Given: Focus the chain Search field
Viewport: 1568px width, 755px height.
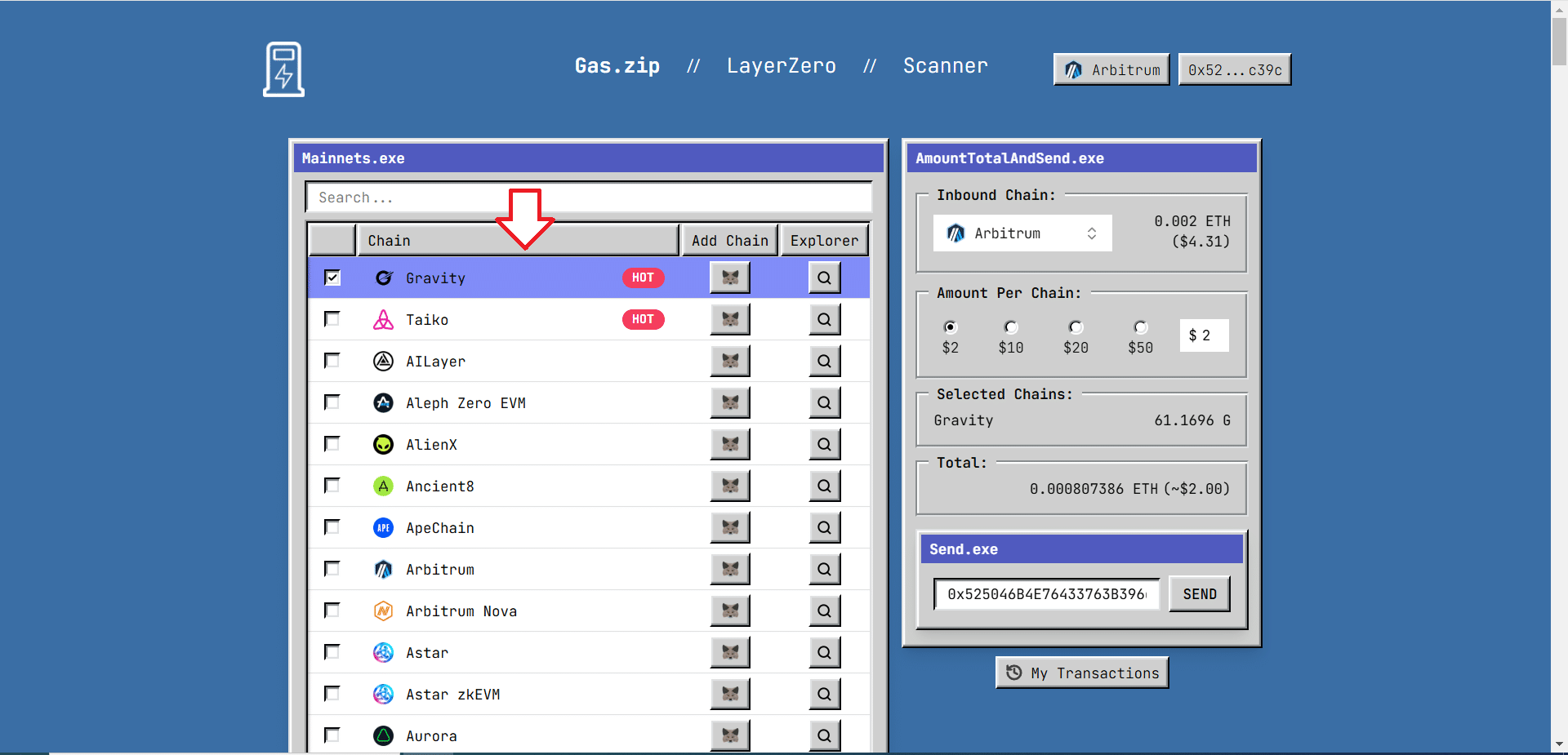Looking at the screenshot, I should pos(589,198).
